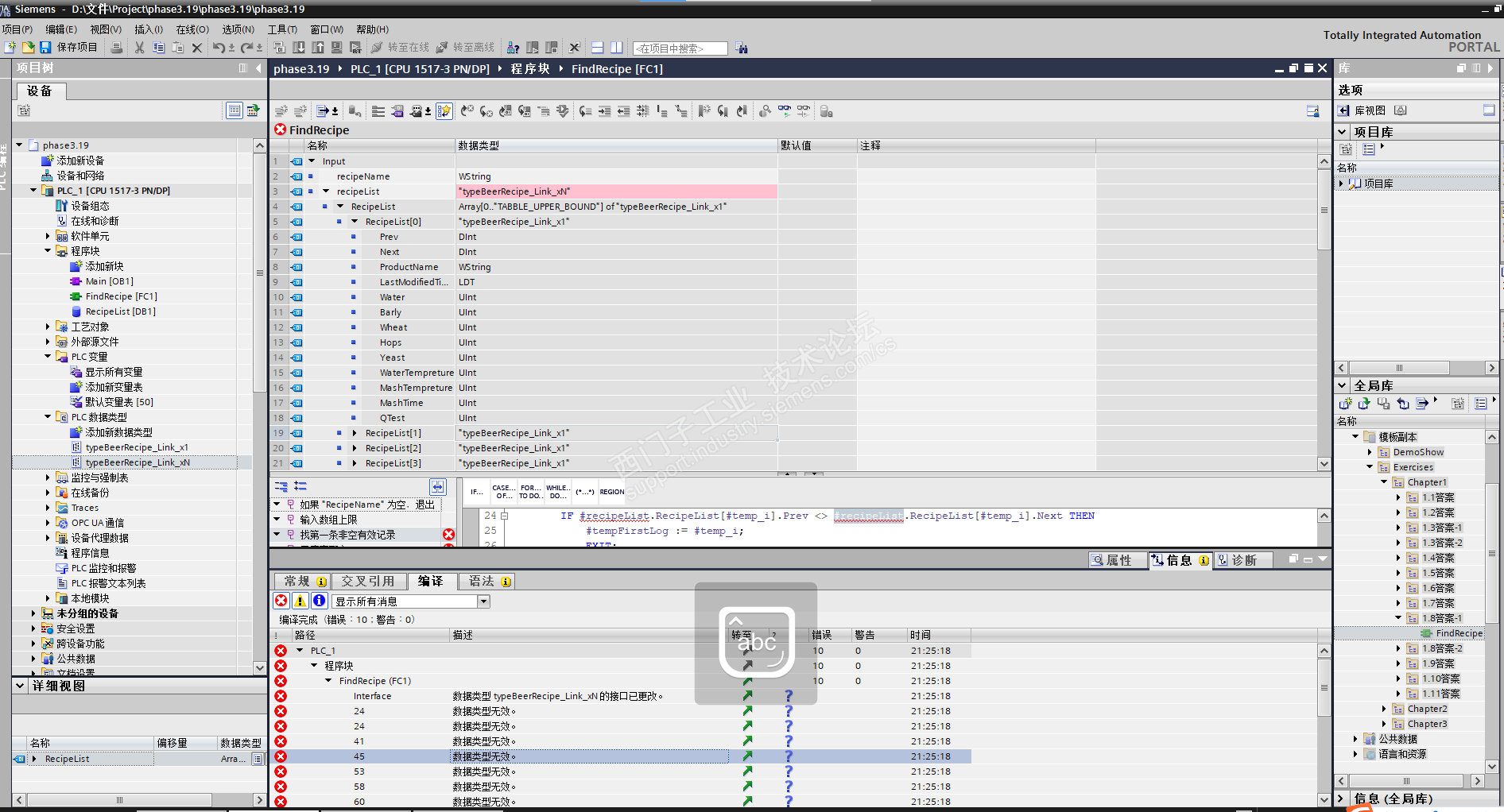Viewport: 1504px width, 812px height.
Task: Click the copy icon in the toolbar
Action: [159, 48]
